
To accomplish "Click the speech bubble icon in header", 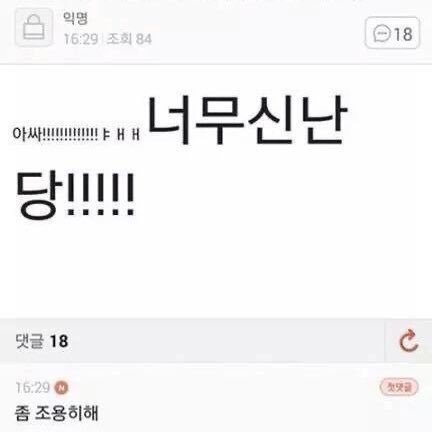I will coord(381,34).
